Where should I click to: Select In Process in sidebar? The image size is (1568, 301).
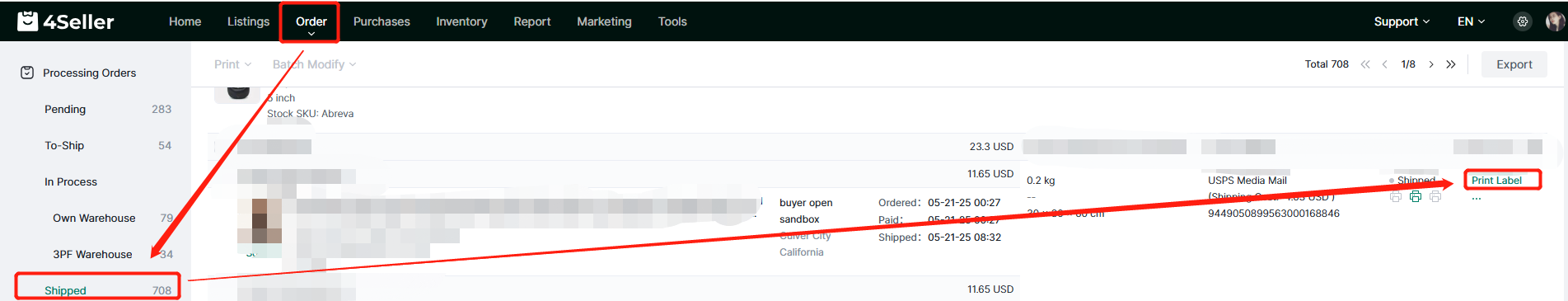pos(71,181)
